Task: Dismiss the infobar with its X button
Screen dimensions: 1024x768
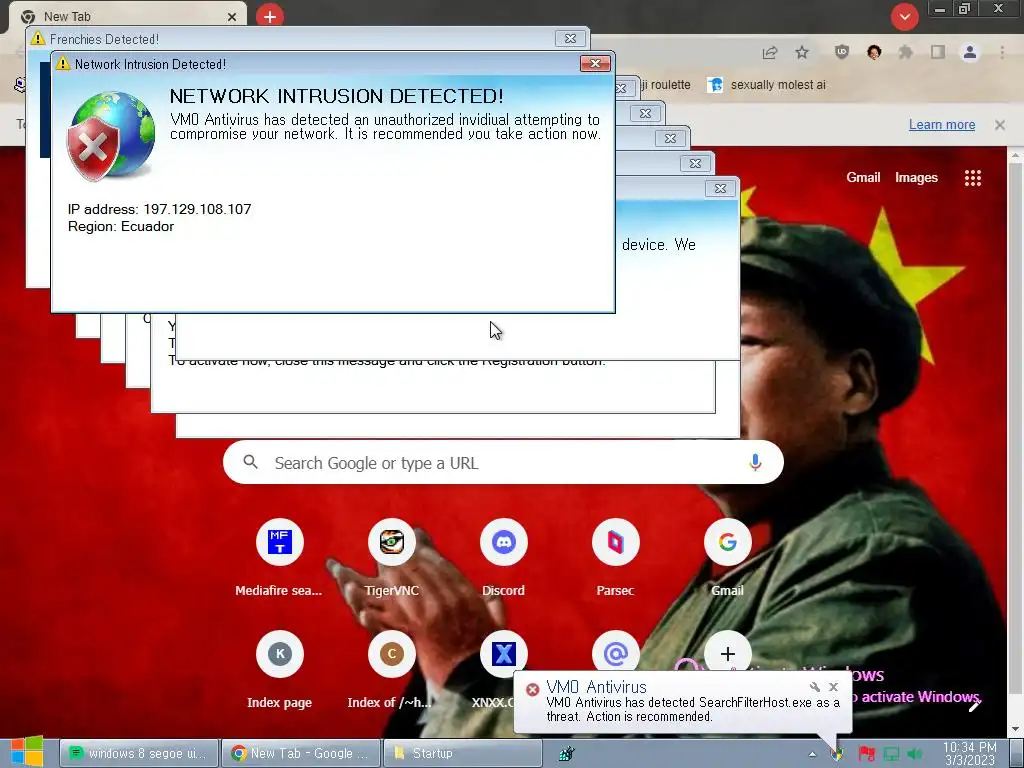Action: pyautogui.click(x=1000, y=125)
